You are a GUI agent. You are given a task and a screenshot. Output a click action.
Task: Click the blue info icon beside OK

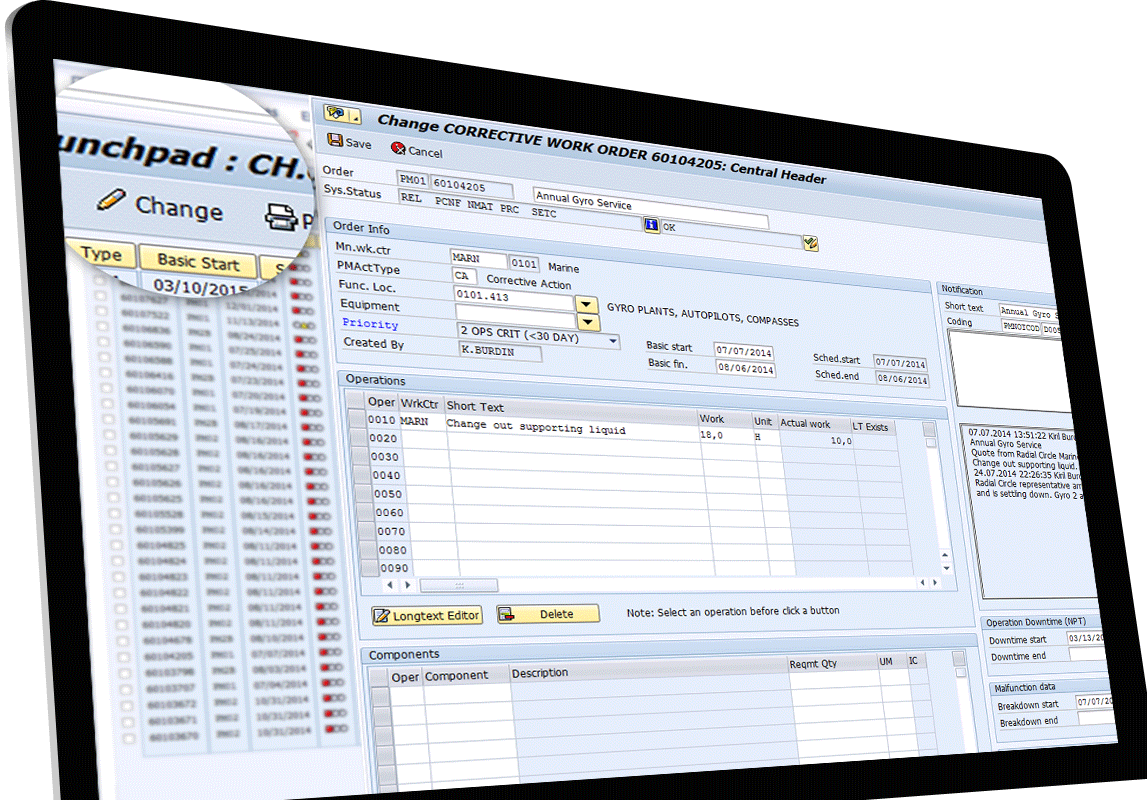pos(651,226)
